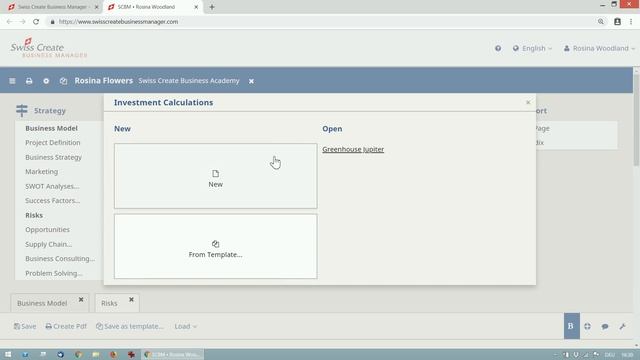640x360 pixels.
Task: Open Rosina Woodland user menu
Action: click(x=599, y=48)
